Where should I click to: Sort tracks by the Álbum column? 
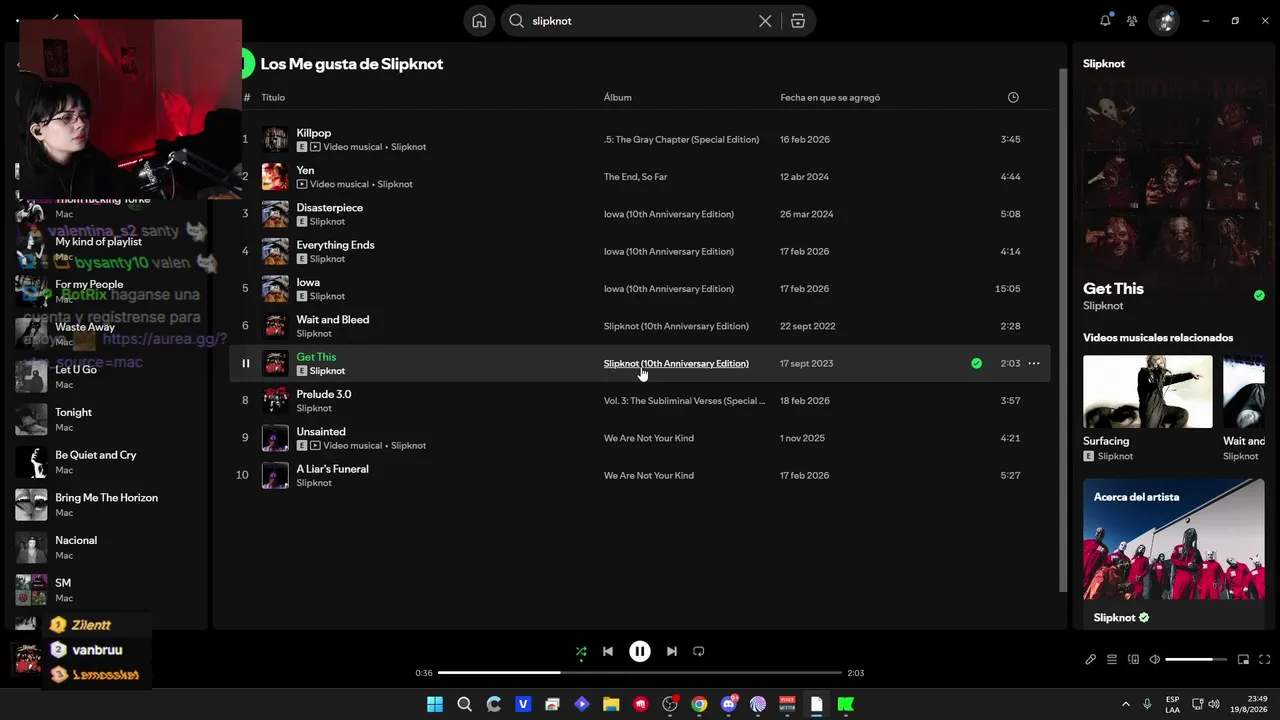click(x=618, y=97)
